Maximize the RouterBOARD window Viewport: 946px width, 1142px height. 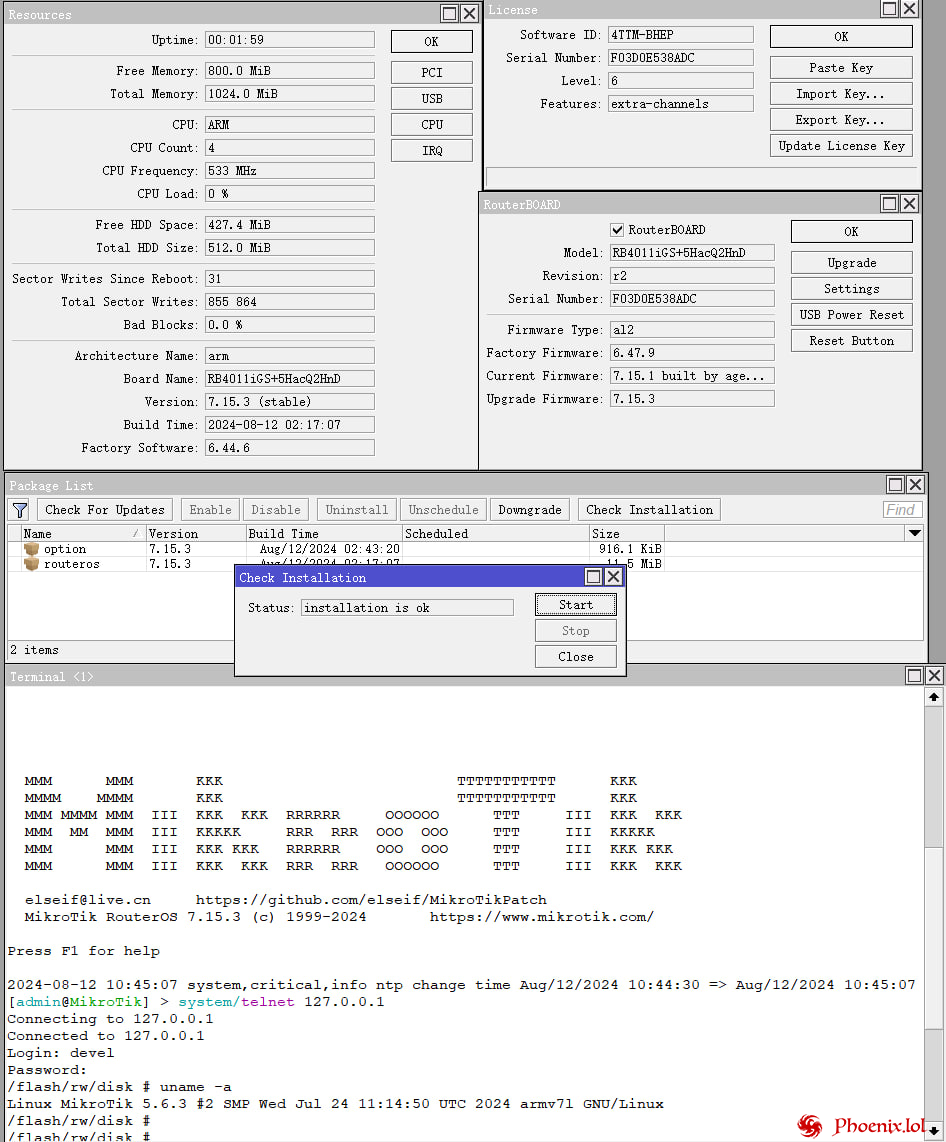890,204
